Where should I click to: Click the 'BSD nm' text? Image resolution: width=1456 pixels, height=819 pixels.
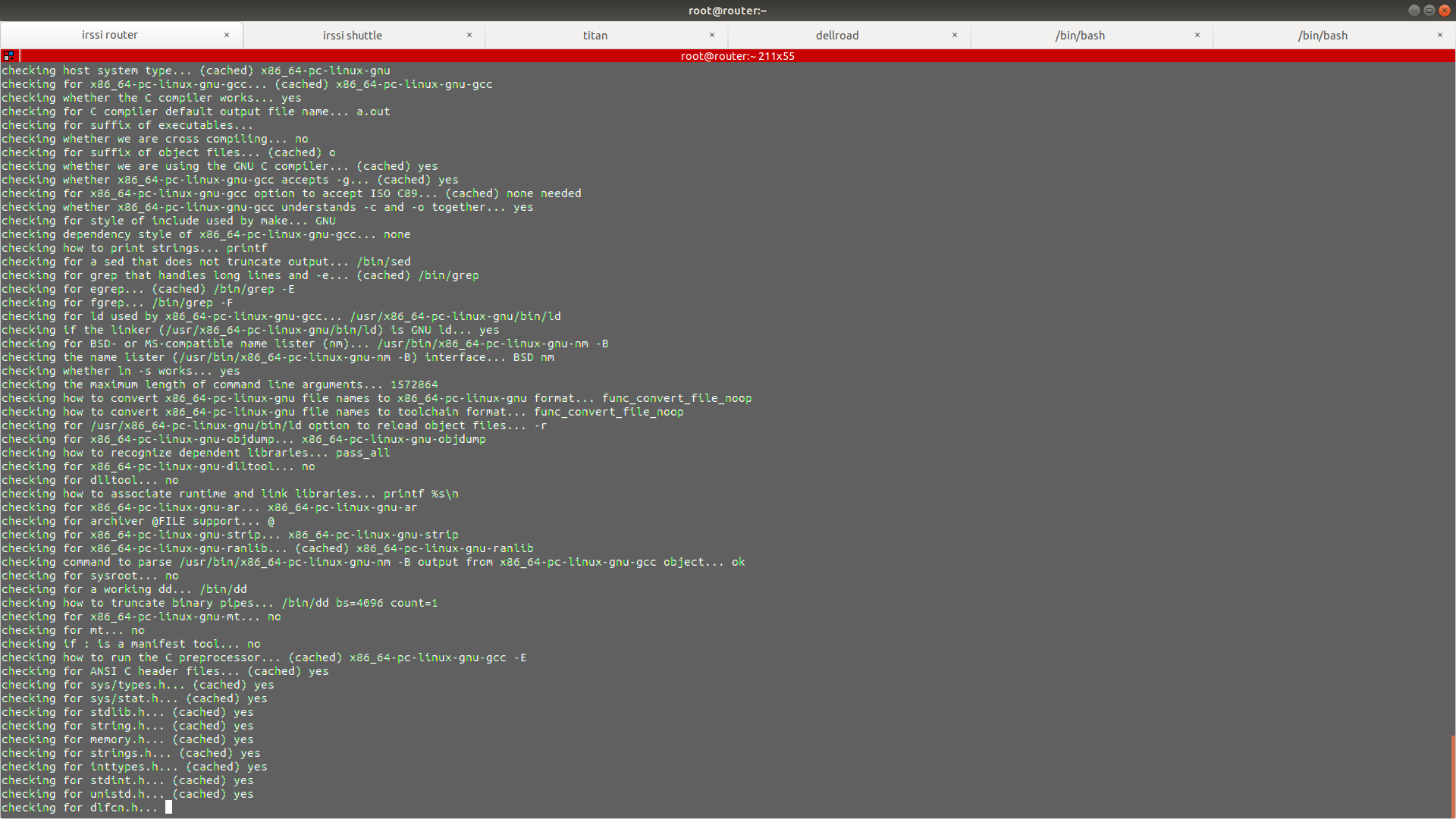(x=534, y=357)
